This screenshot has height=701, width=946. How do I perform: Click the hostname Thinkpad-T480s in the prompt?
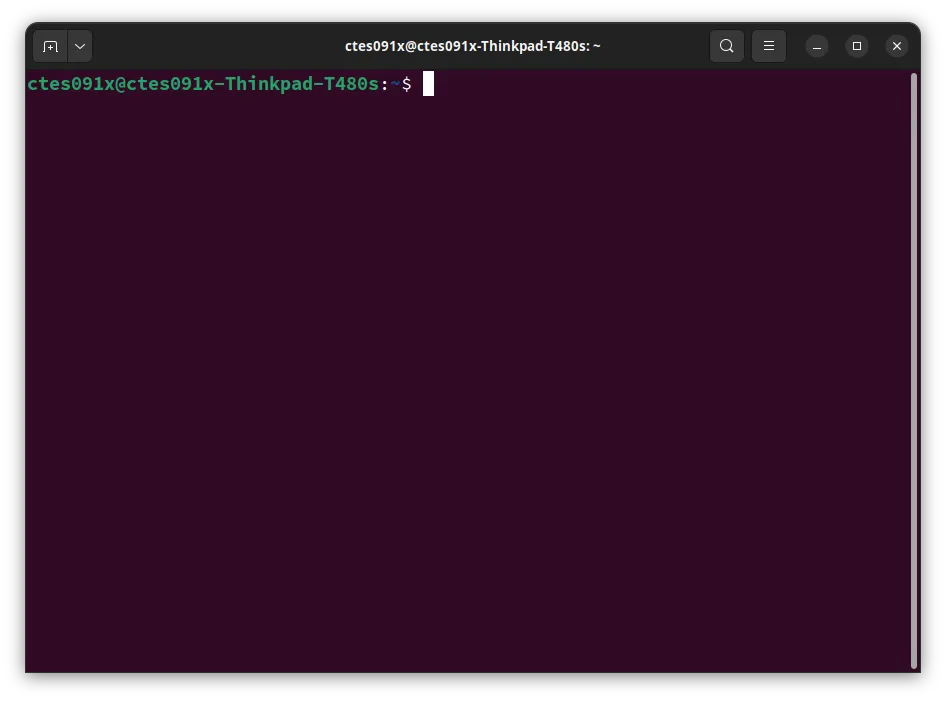302,84
